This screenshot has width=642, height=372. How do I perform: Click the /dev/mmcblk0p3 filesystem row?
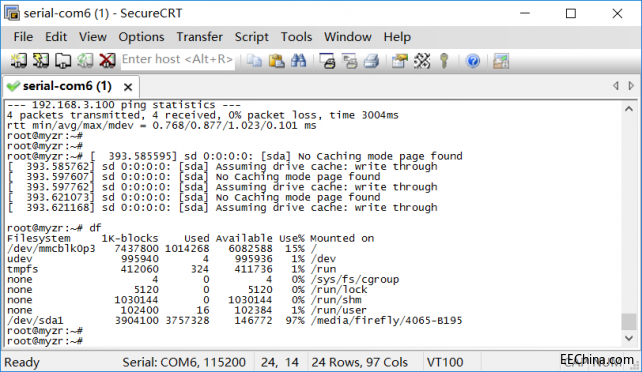pyautogui.click(x=162, y=248)
